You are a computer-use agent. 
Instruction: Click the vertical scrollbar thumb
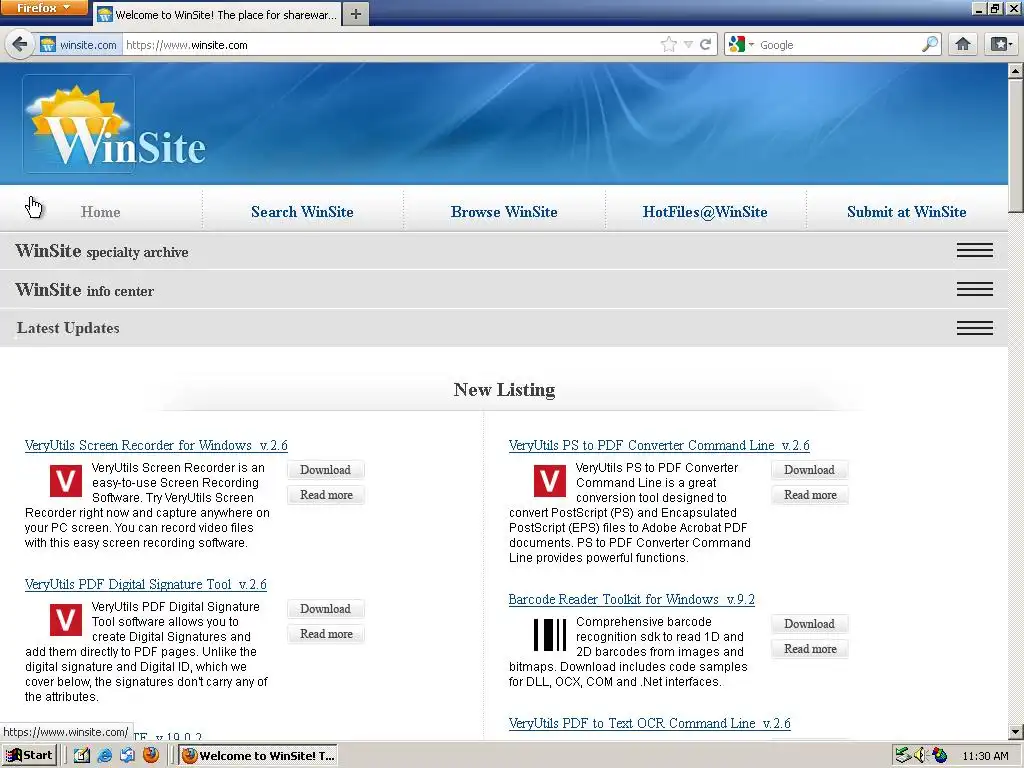(1016, 144)
